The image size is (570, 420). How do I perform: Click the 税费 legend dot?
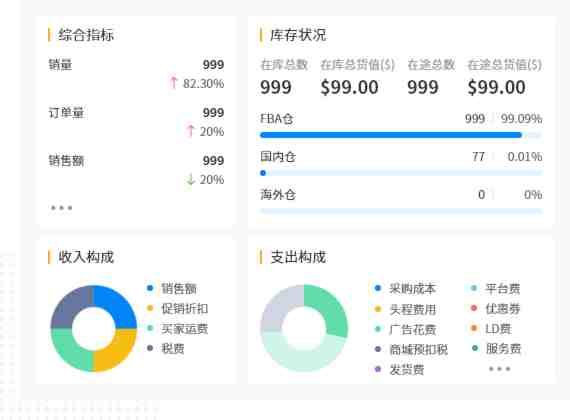[150, 348]
